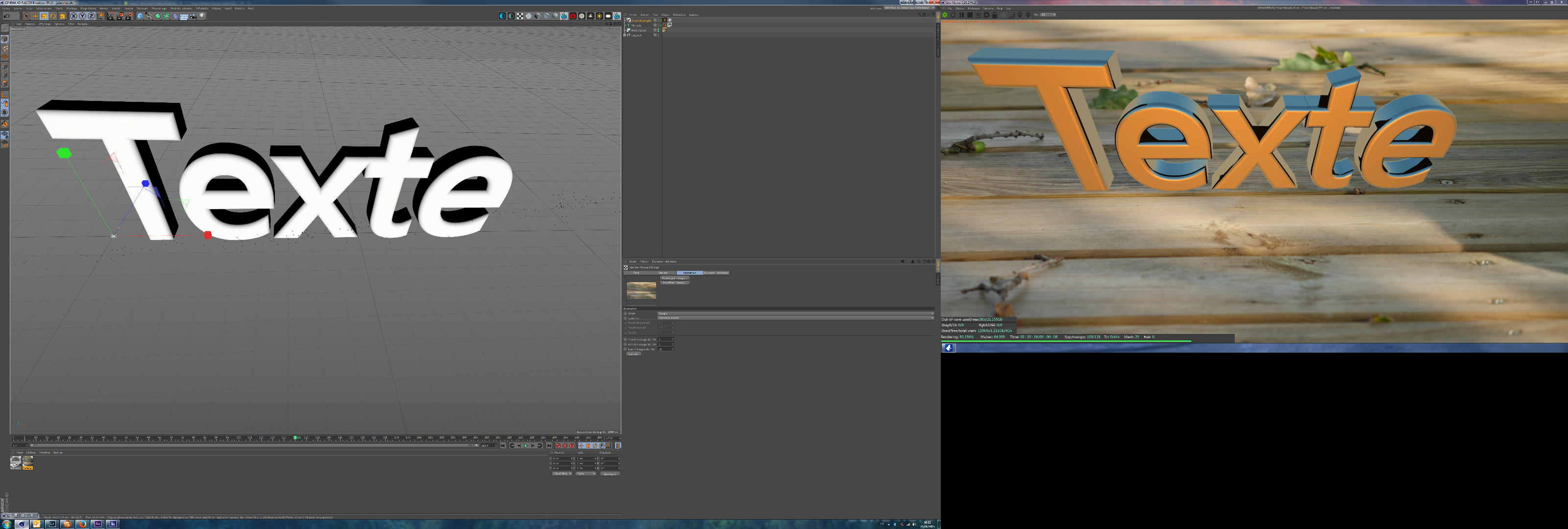This screenshot has width=1568, height=529.
Task: Select the Move tool icon
Action: (x=35, y=17)
